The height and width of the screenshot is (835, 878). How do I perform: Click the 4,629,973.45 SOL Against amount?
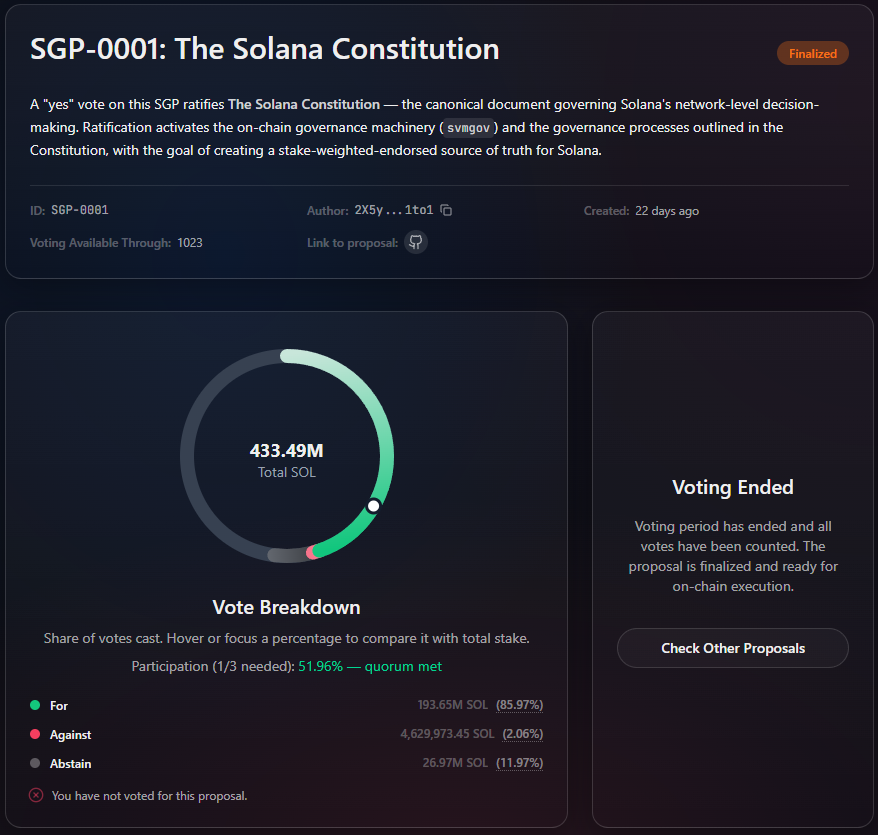(447, 734)
